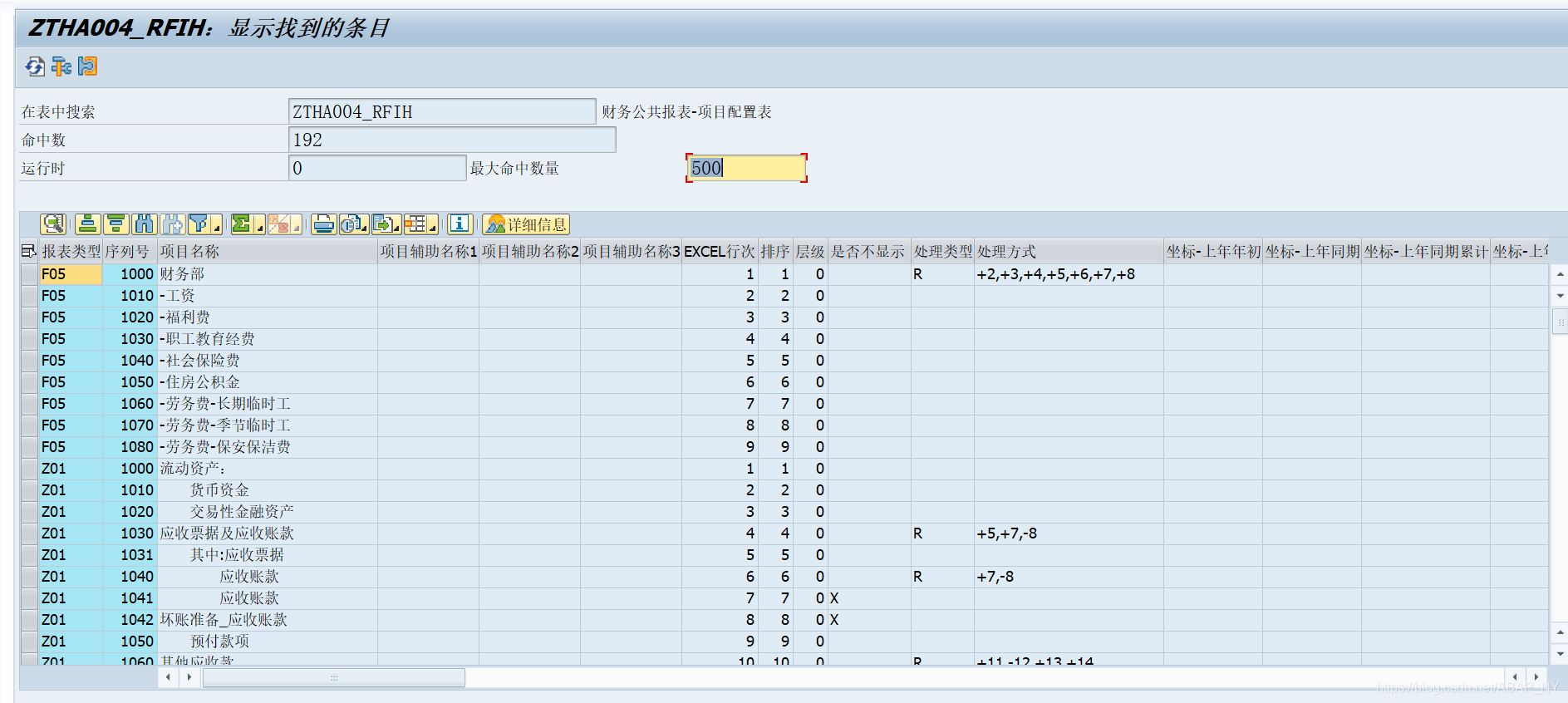
Task: Click the cell '其中:应收票据'
Action: pos(268,555)
